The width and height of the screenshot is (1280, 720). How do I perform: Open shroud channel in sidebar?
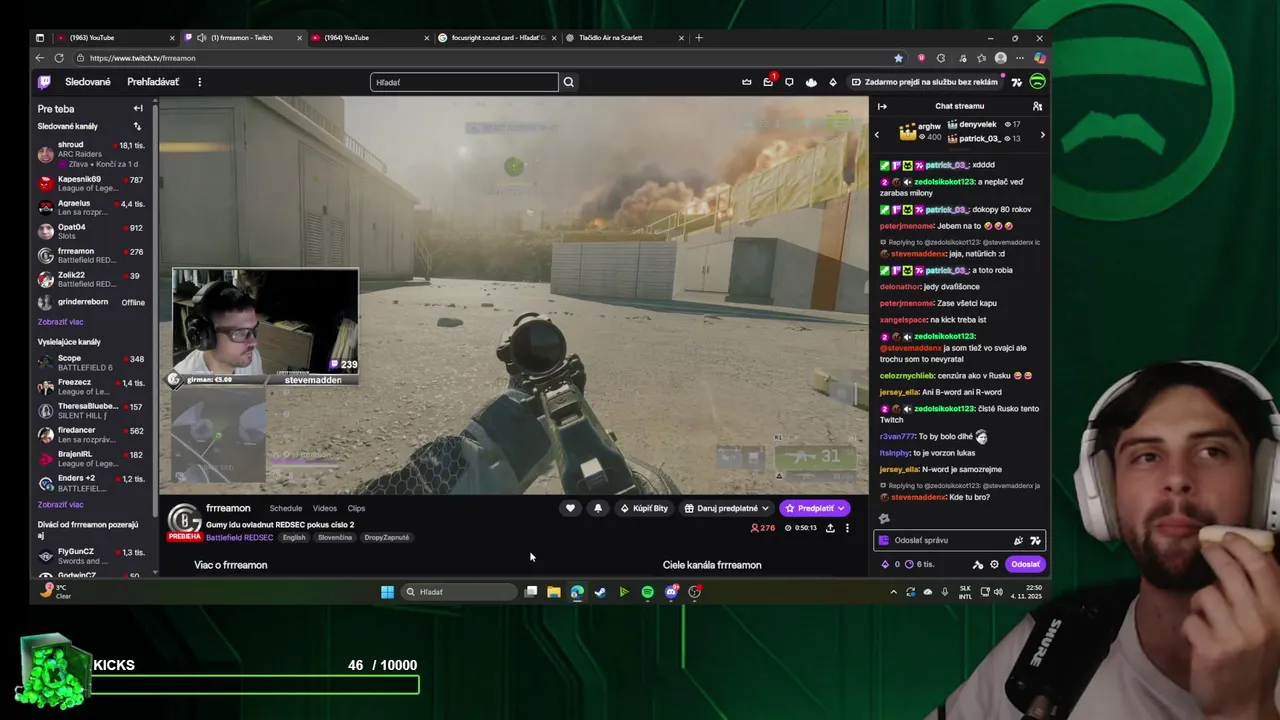[92, 154]
